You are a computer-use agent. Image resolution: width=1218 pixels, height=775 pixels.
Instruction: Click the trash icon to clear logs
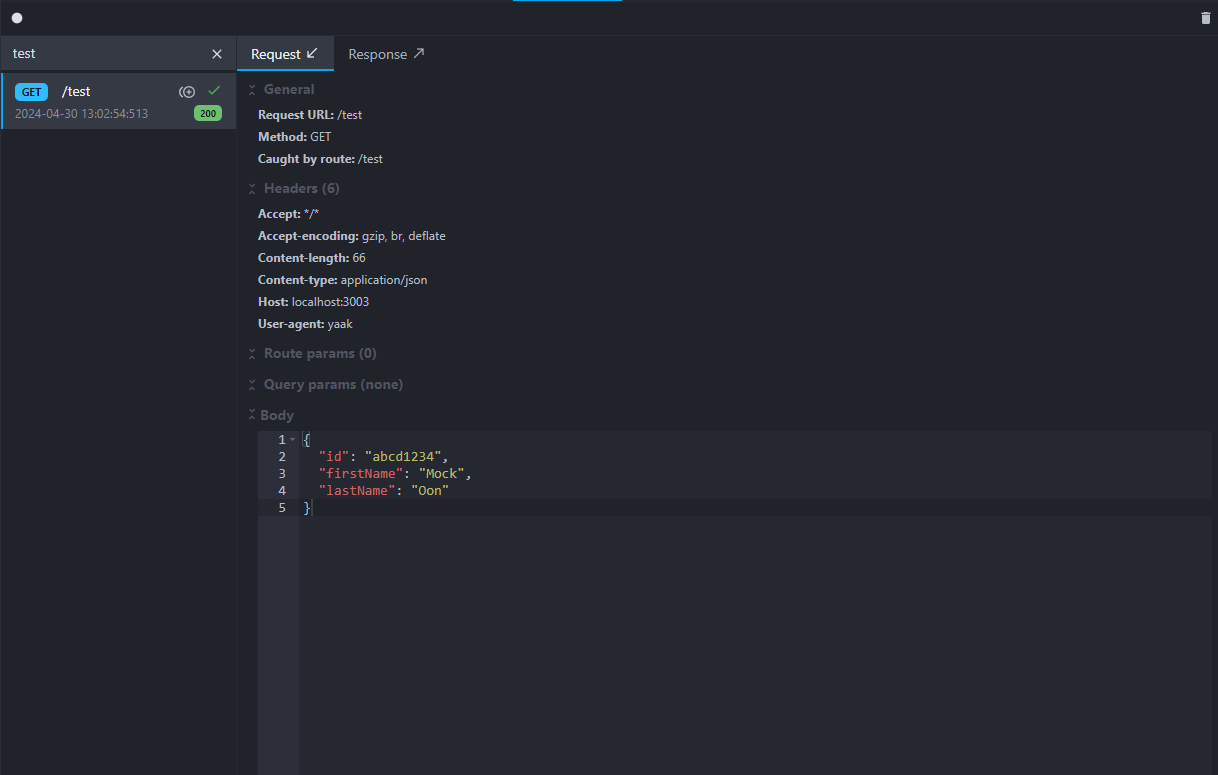point(1204,18)
